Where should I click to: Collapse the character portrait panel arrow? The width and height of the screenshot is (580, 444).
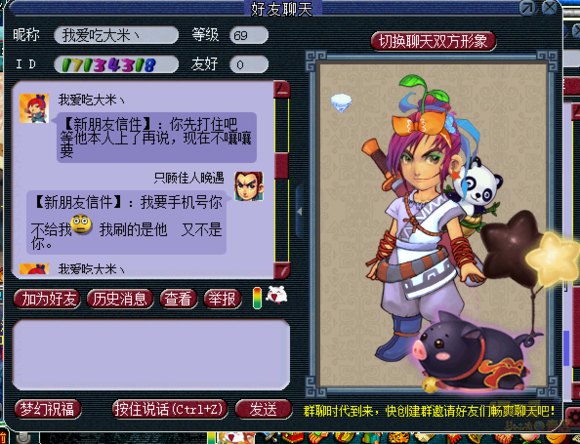click(300, 212)
